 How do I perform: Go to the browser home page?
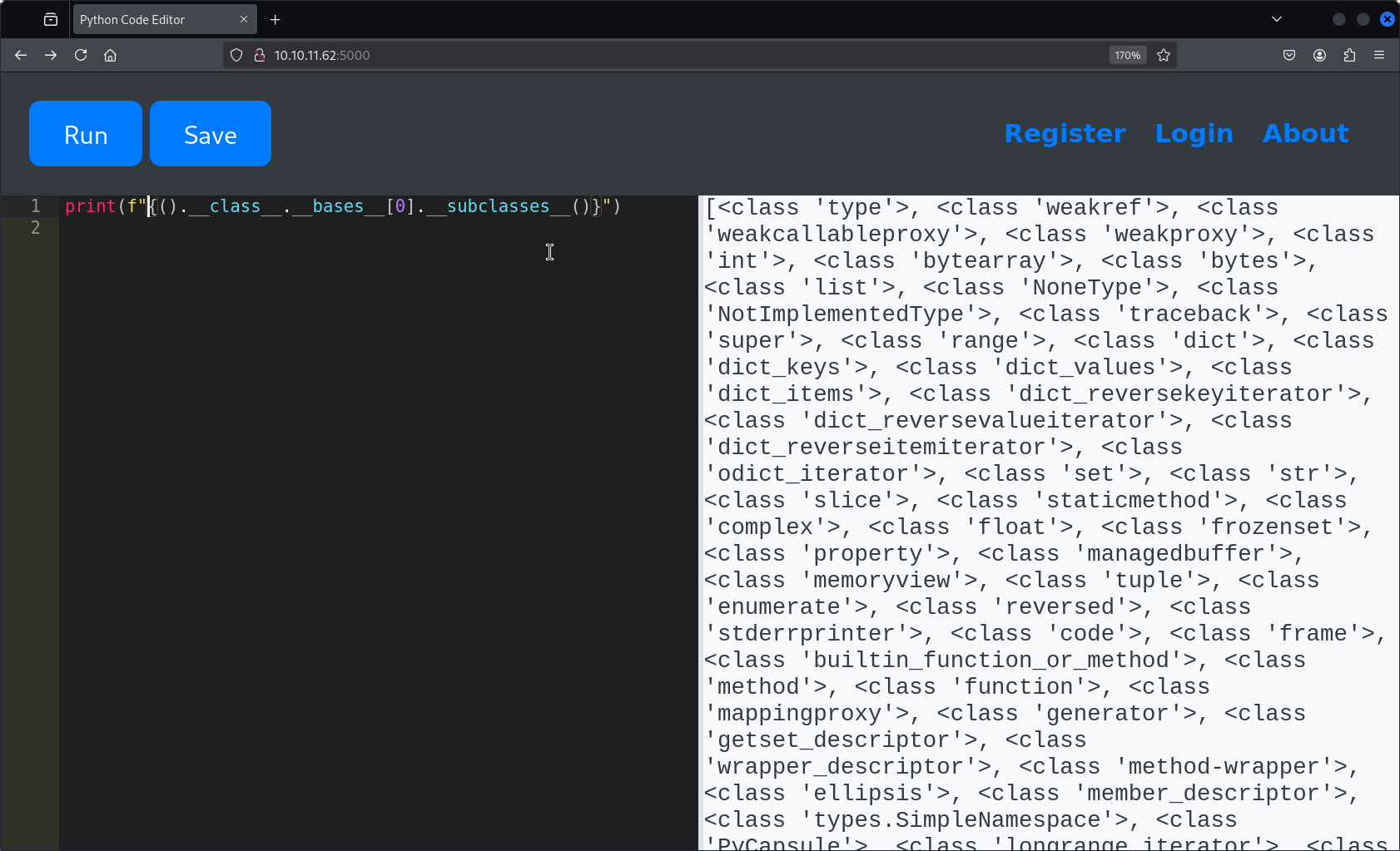coord(110,55)
